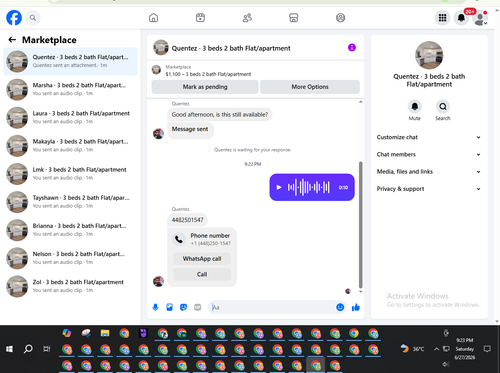Focus the Aa message input field
The height and width of the screenshot is (373, 500).
click(x=272, y=307)
